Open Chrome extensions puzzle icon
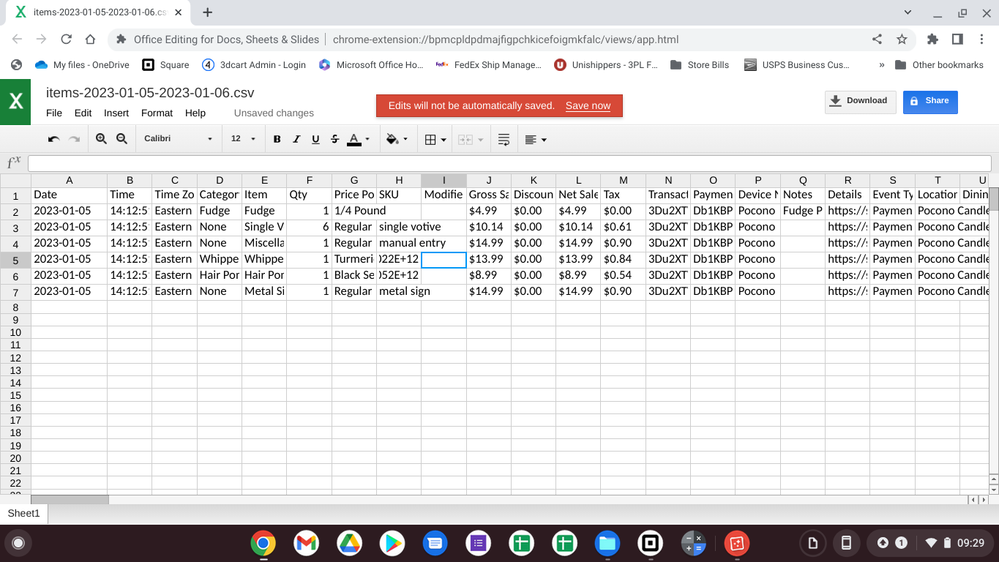The image size is (999, 562). click(932, 40)
